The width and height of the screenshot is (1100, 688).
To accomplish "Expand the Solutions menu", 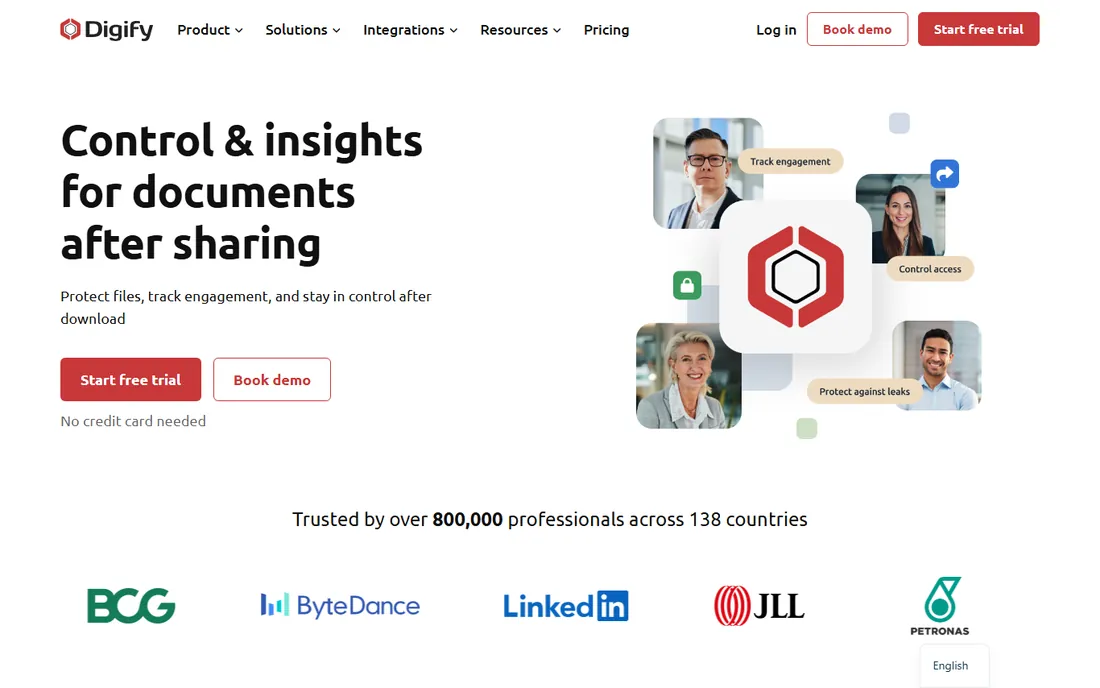I will click(302, 29).
